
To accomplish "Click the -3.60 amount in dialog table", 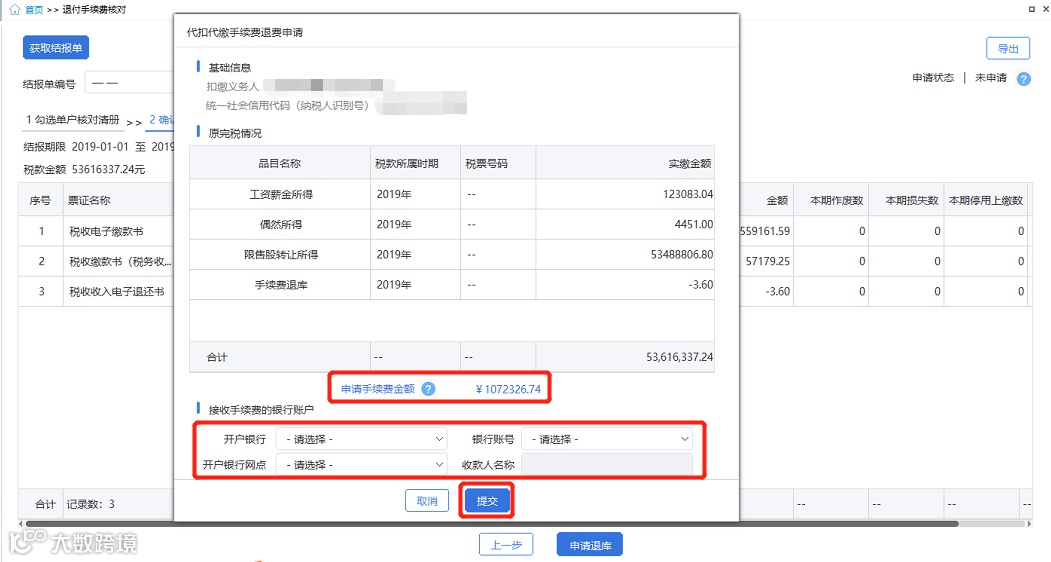I will click(700, 285).
